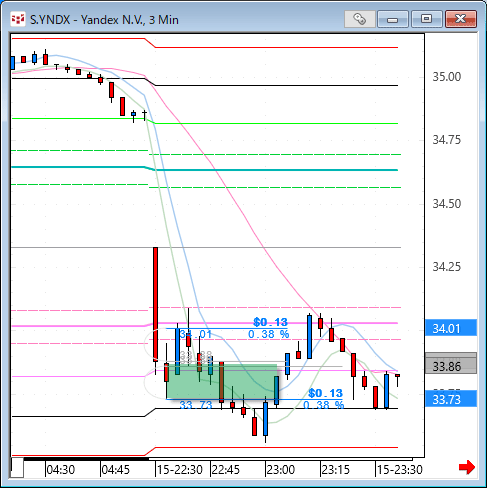The image size is (487, 488).
Task: Click the 34.50 price scale label
Action: (x=446, y=203)
